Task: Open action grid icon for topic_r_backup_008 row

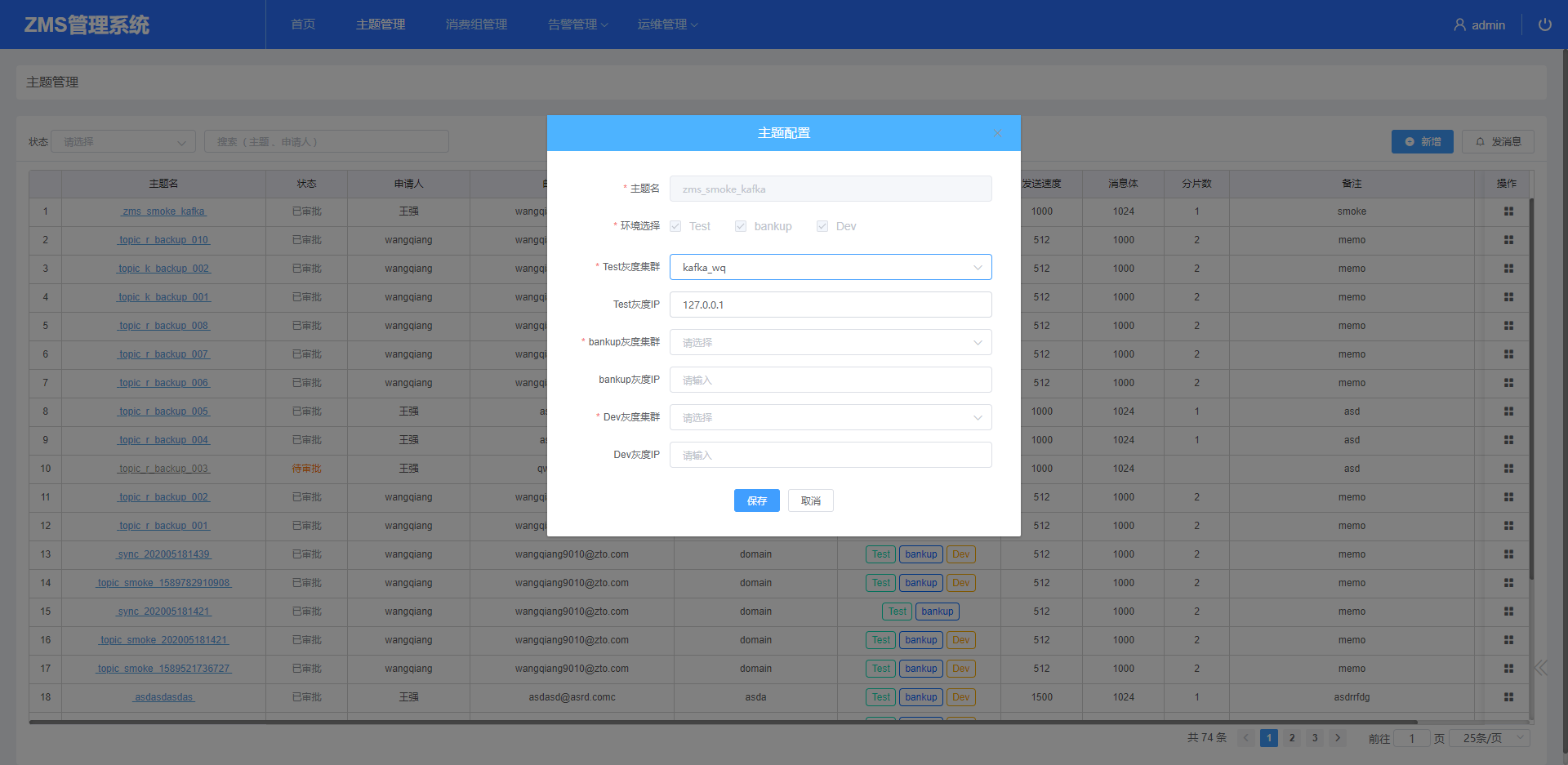Action: pos(1508,326)
